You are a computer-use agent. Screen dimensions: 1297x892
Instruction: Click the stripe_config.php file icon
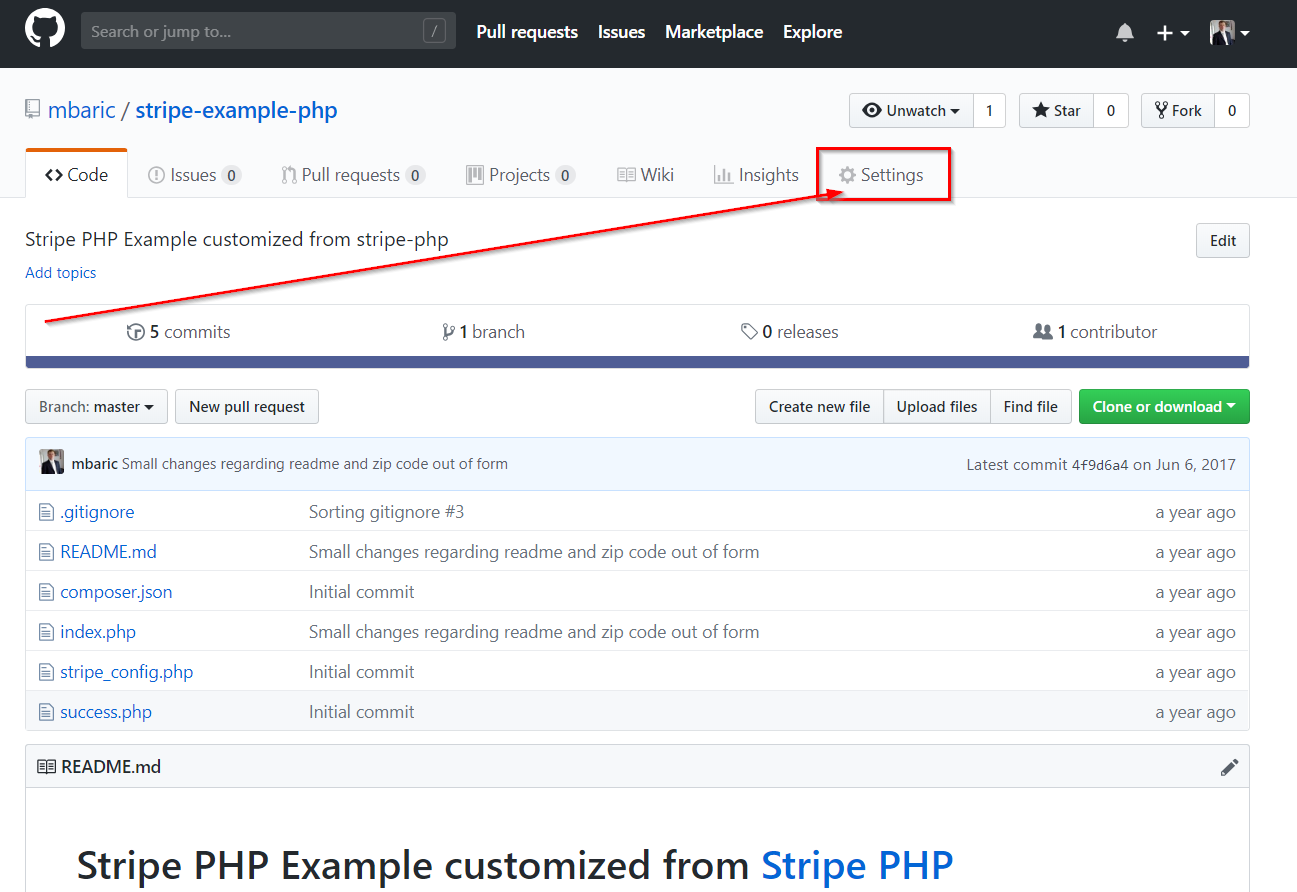[x=45, y=672]
